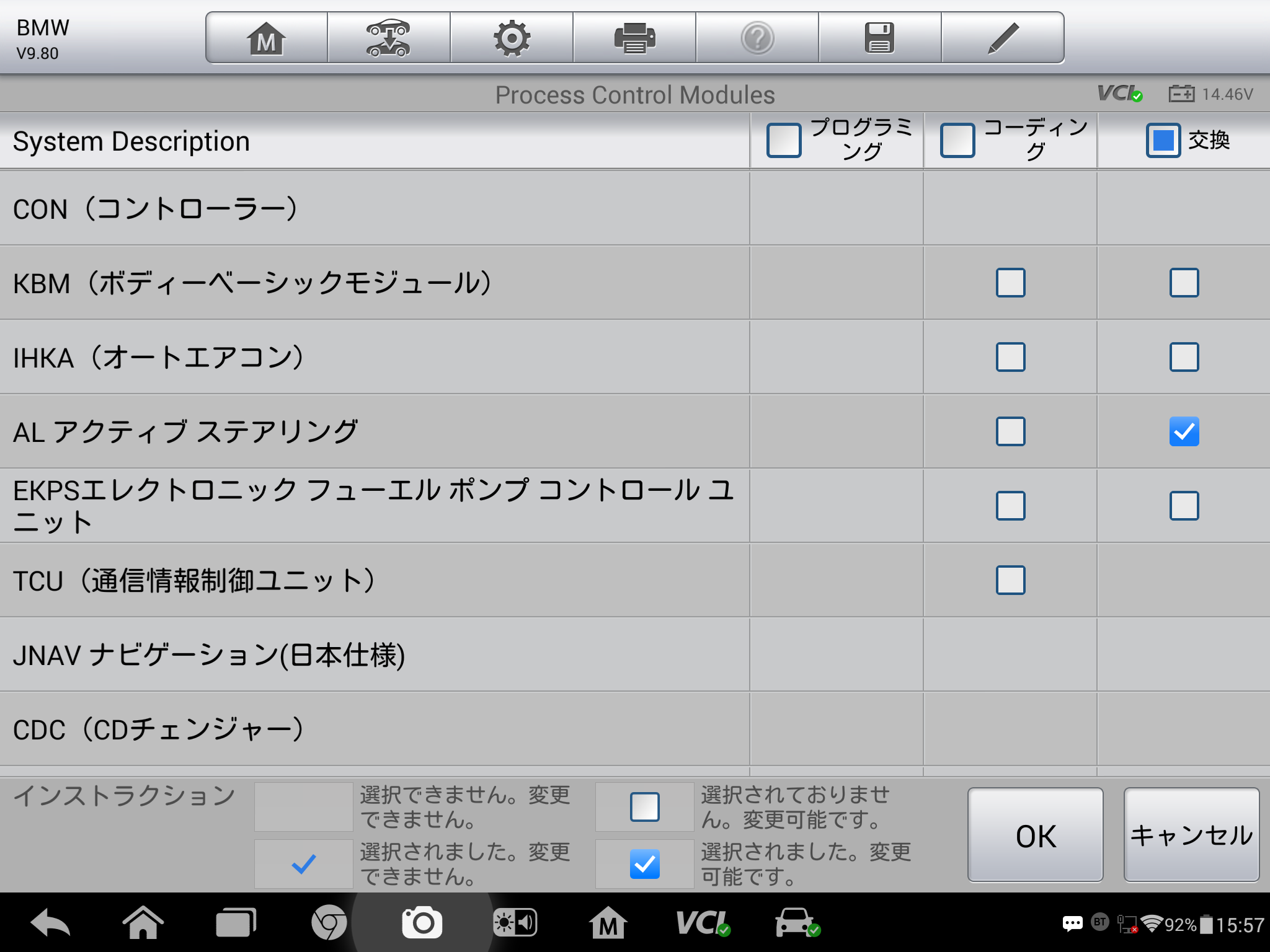This screenshot has height=952, width=1270.
Task: Select the CON（コントローラー） row
Action: pos(635,208)
